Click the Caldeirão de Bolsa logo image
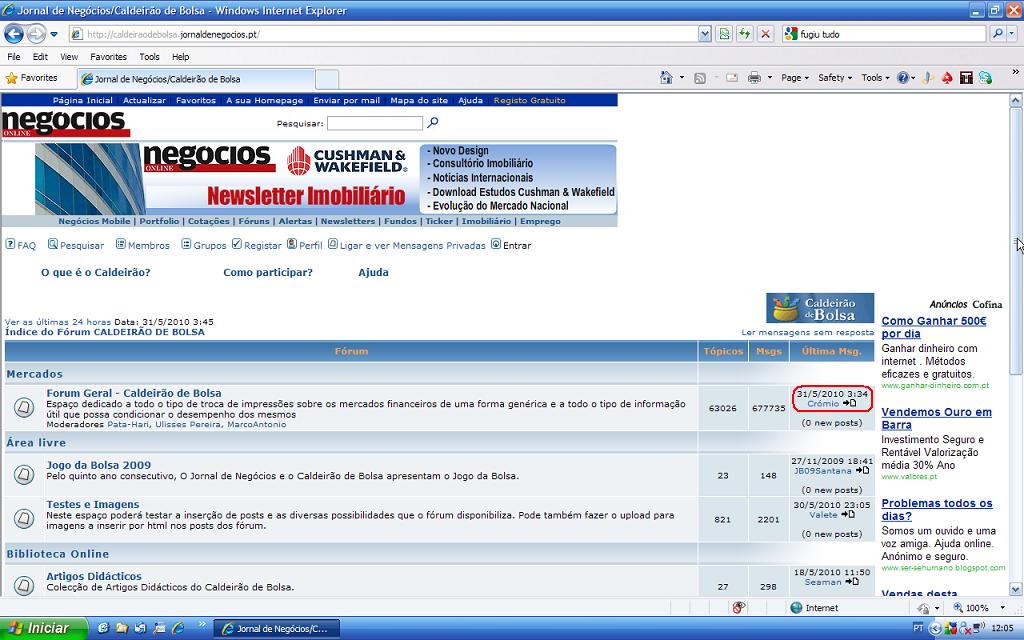Screen dimensions: 1024x640 pyautogui.click(x=820, y=308)
